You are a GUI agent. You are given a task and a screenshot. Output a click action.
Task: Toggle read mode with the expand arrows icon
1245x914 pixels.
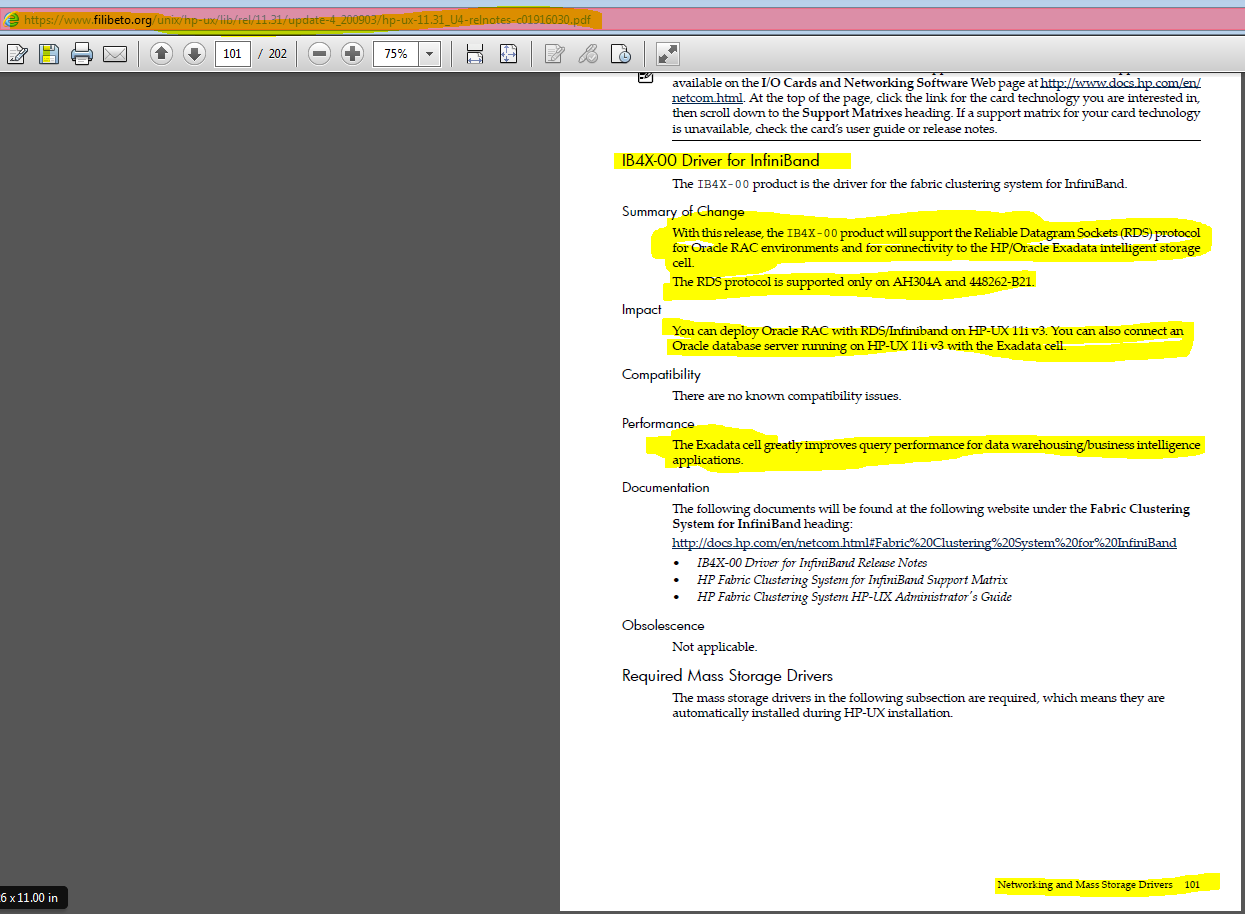pyautogui.click(x=667, y=54)
